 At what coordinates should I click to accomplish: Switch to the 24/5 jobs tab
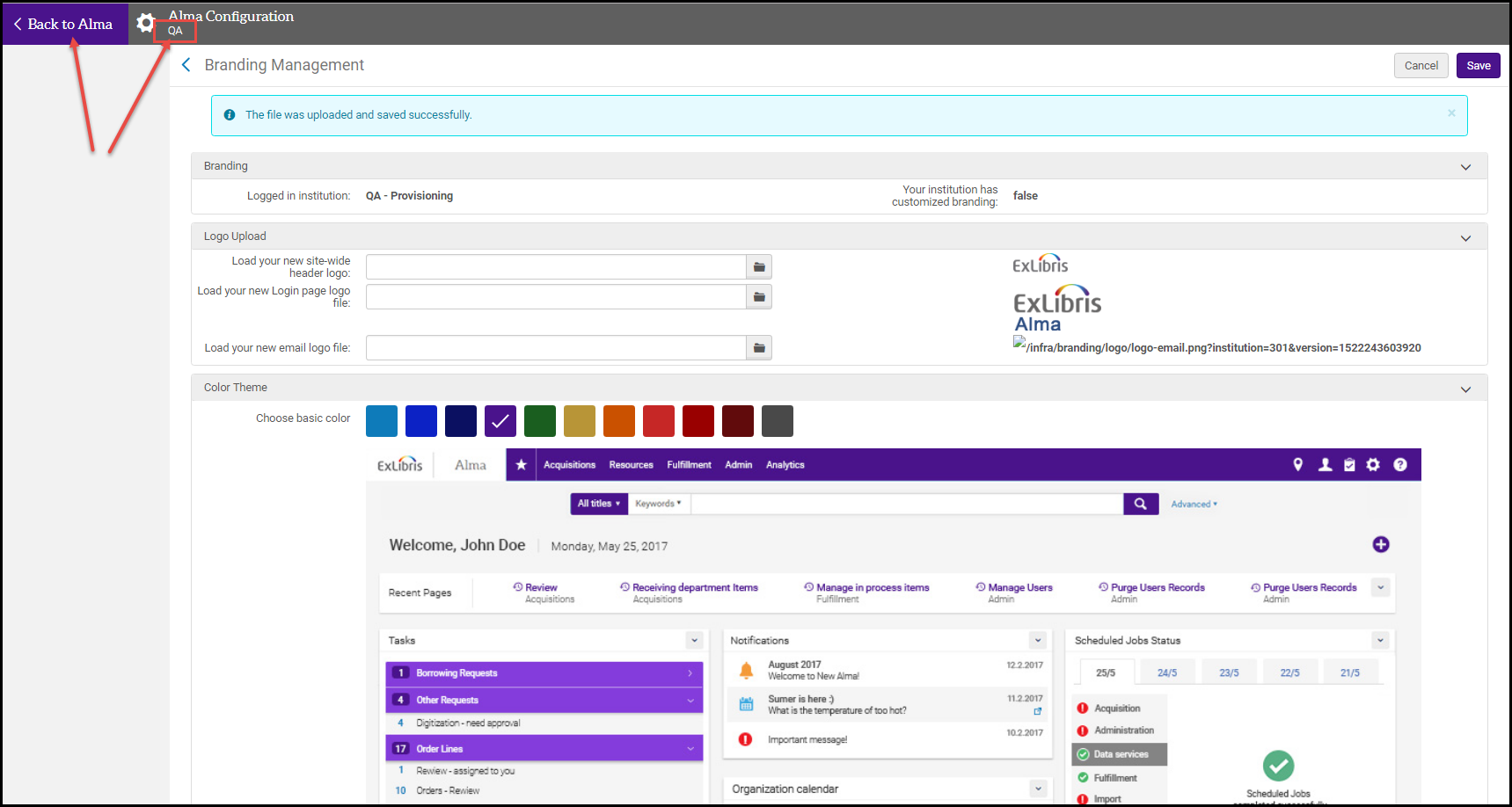coord(1167,672)
